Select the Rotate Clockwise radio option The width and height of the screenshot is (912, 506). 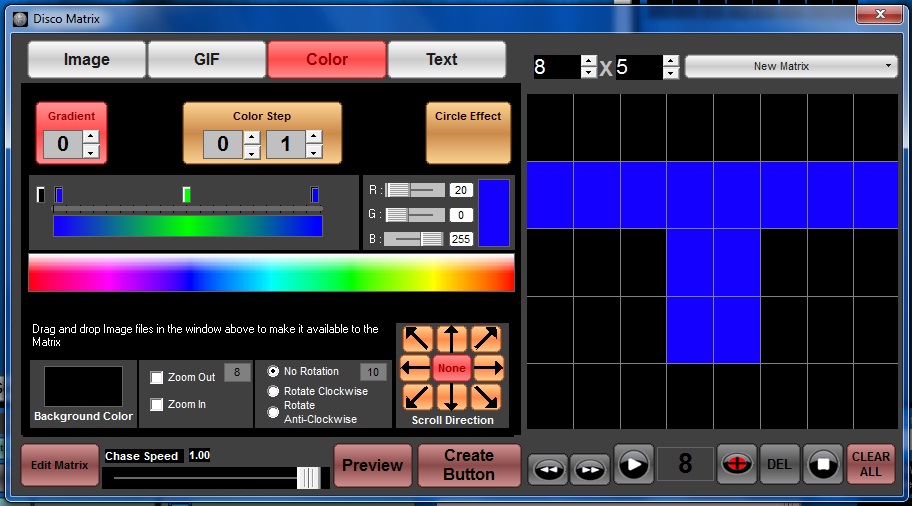pyautogui.click(x=272, y=391)
